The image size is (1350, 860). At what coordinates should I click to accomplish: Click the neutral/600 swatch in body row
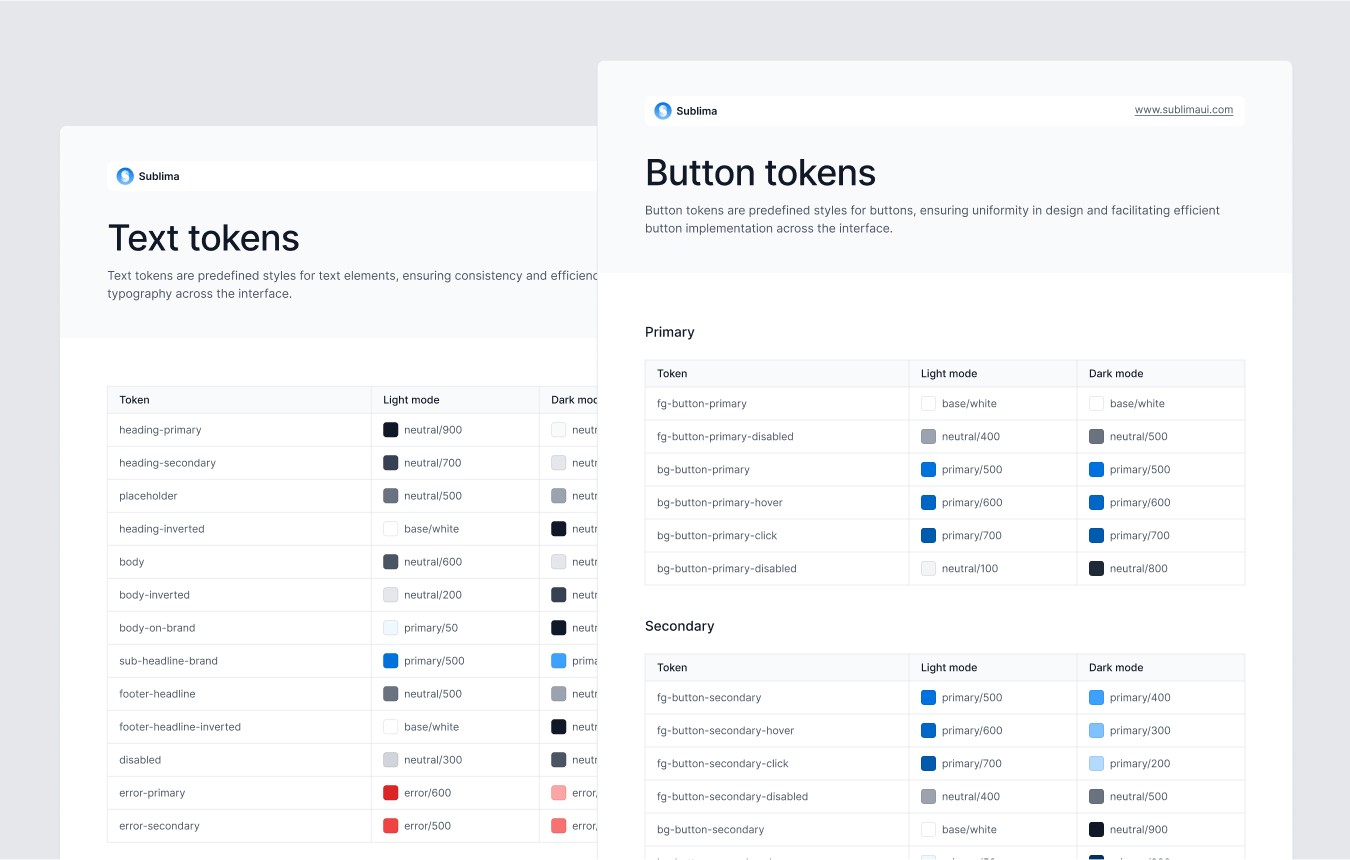pos(390,562)
